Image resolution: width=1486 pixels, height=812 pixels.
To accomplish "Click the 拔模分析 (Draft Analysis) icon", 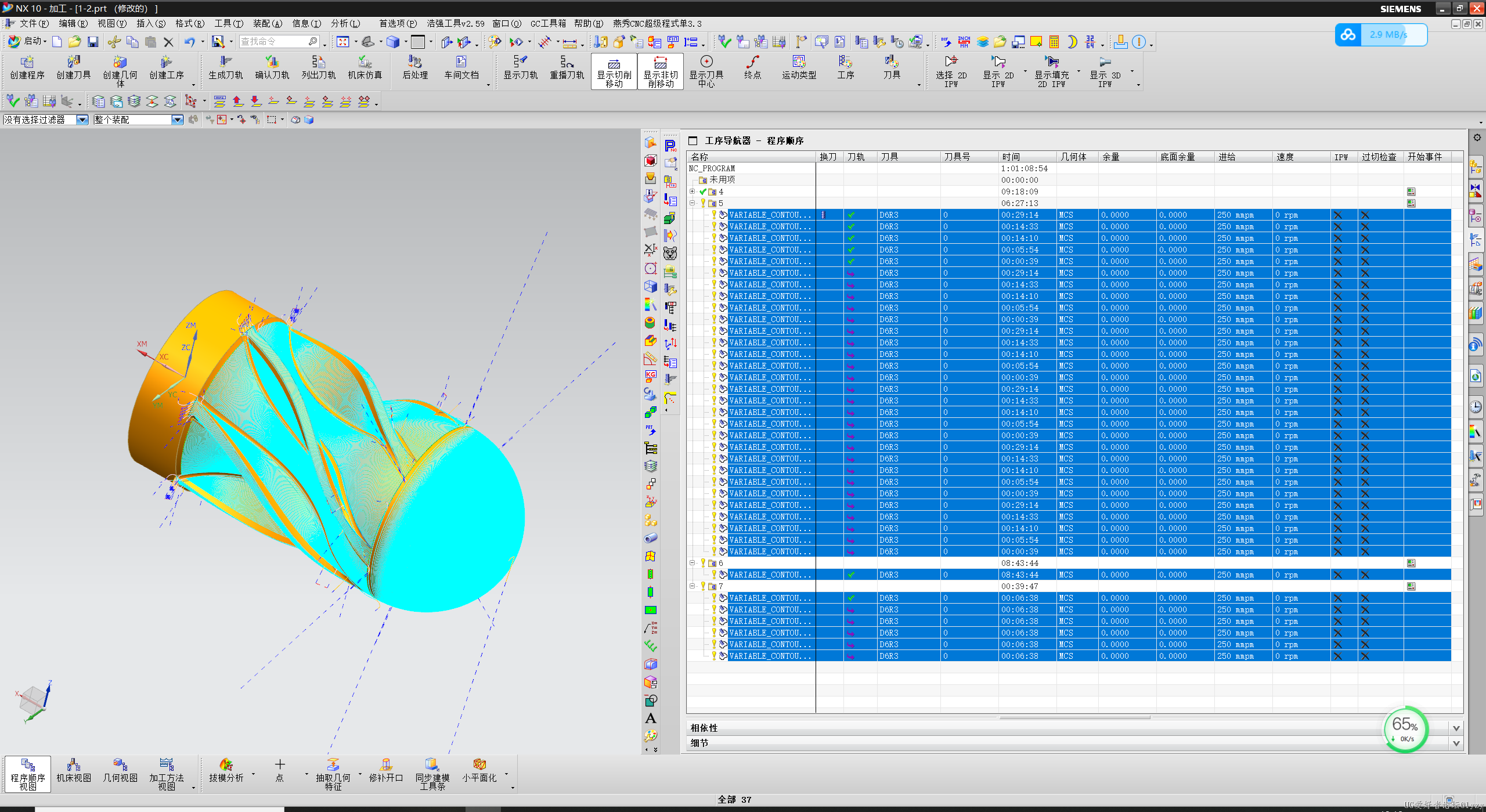I will (x=226, y=771).
